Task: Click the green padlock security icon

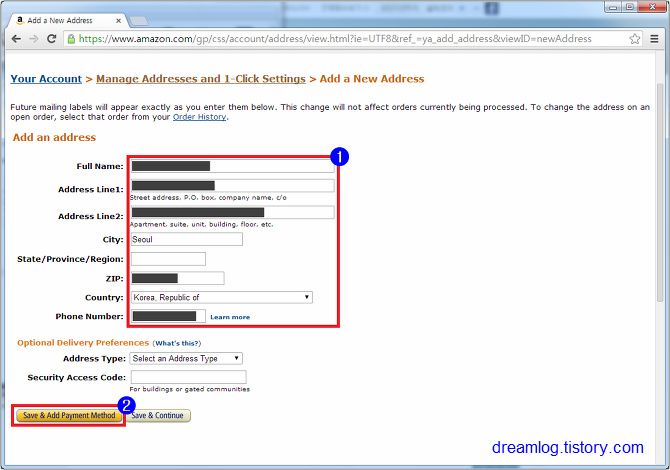Action: coord(71,39)
